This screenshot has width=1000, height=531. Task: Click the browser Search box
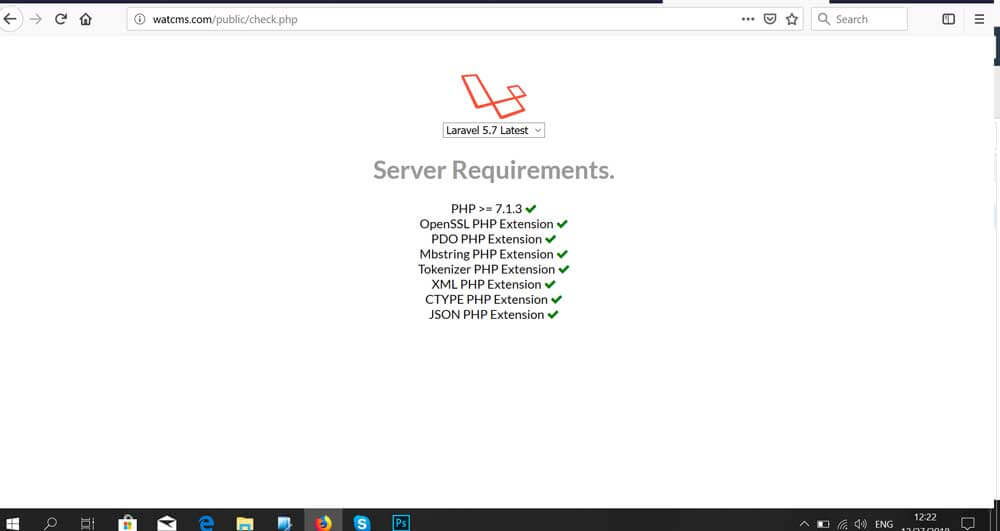coord(859,19)
